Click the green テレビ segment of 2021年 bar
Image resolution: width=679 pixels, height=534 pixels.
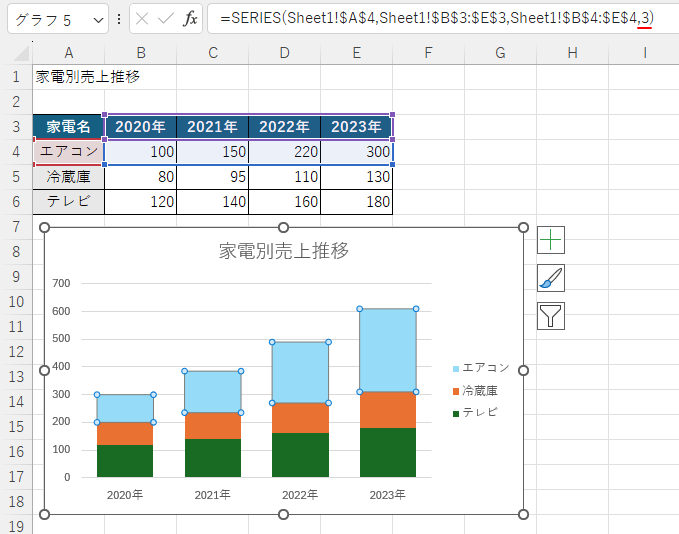(x=213, y=458)
